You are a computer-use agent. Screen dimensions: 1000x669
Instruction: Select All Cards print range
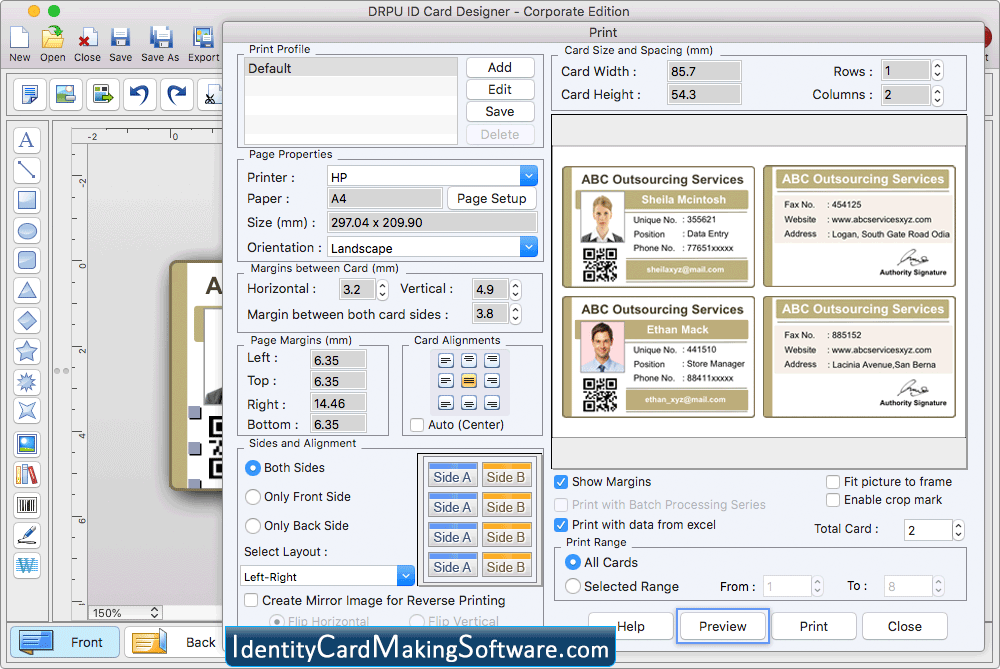coord(573,562)
